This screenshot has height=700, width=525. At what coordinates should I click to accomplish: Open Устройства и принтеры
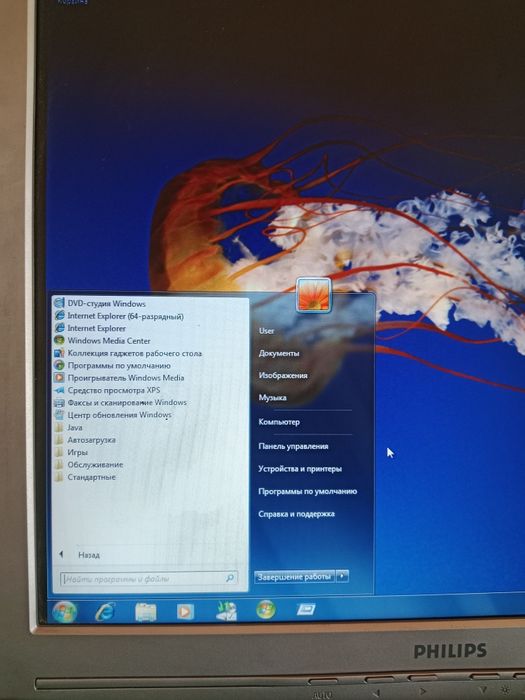(x=300, y=469)
